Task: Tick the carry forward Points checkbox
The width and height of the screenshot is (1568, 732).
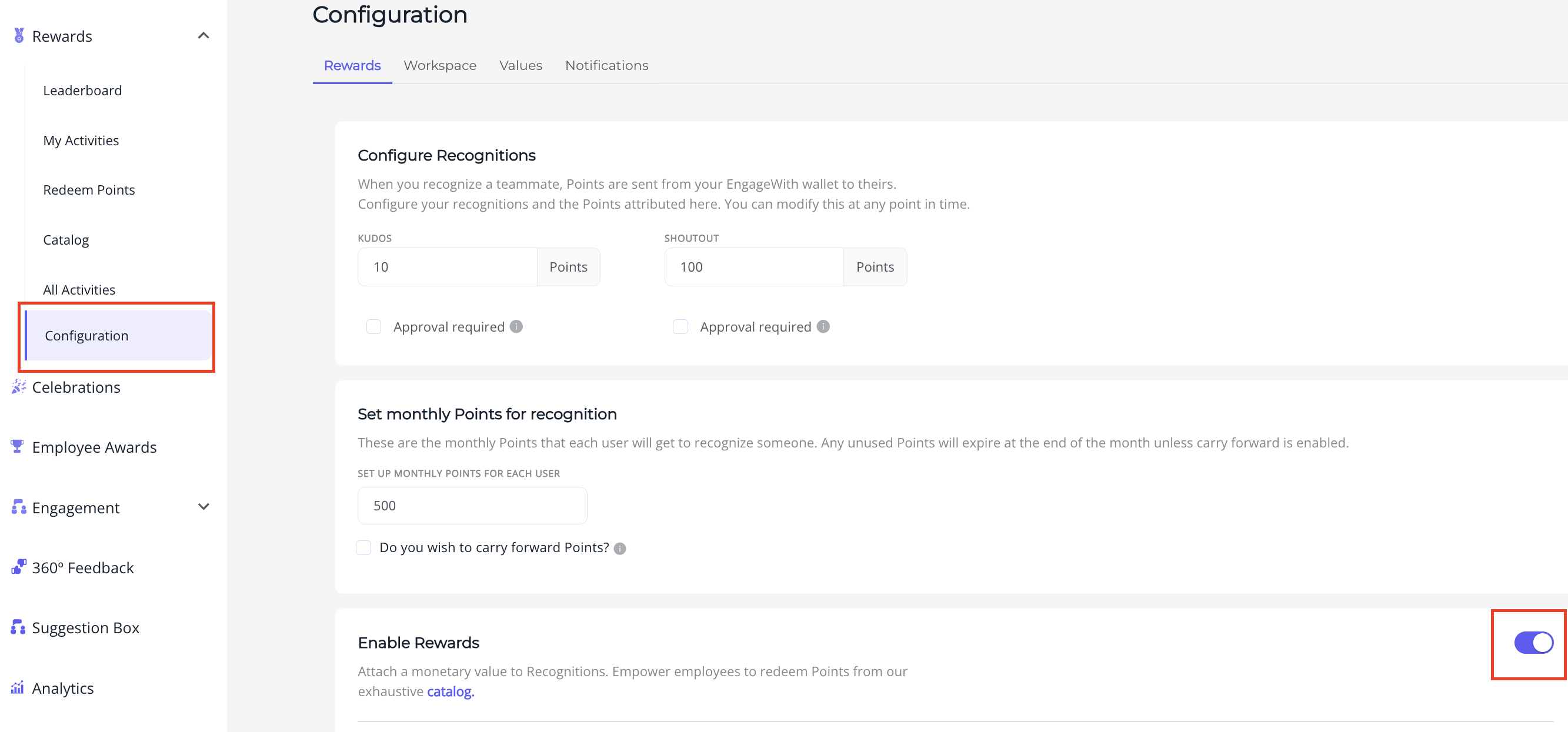Action: click(363, 547)
